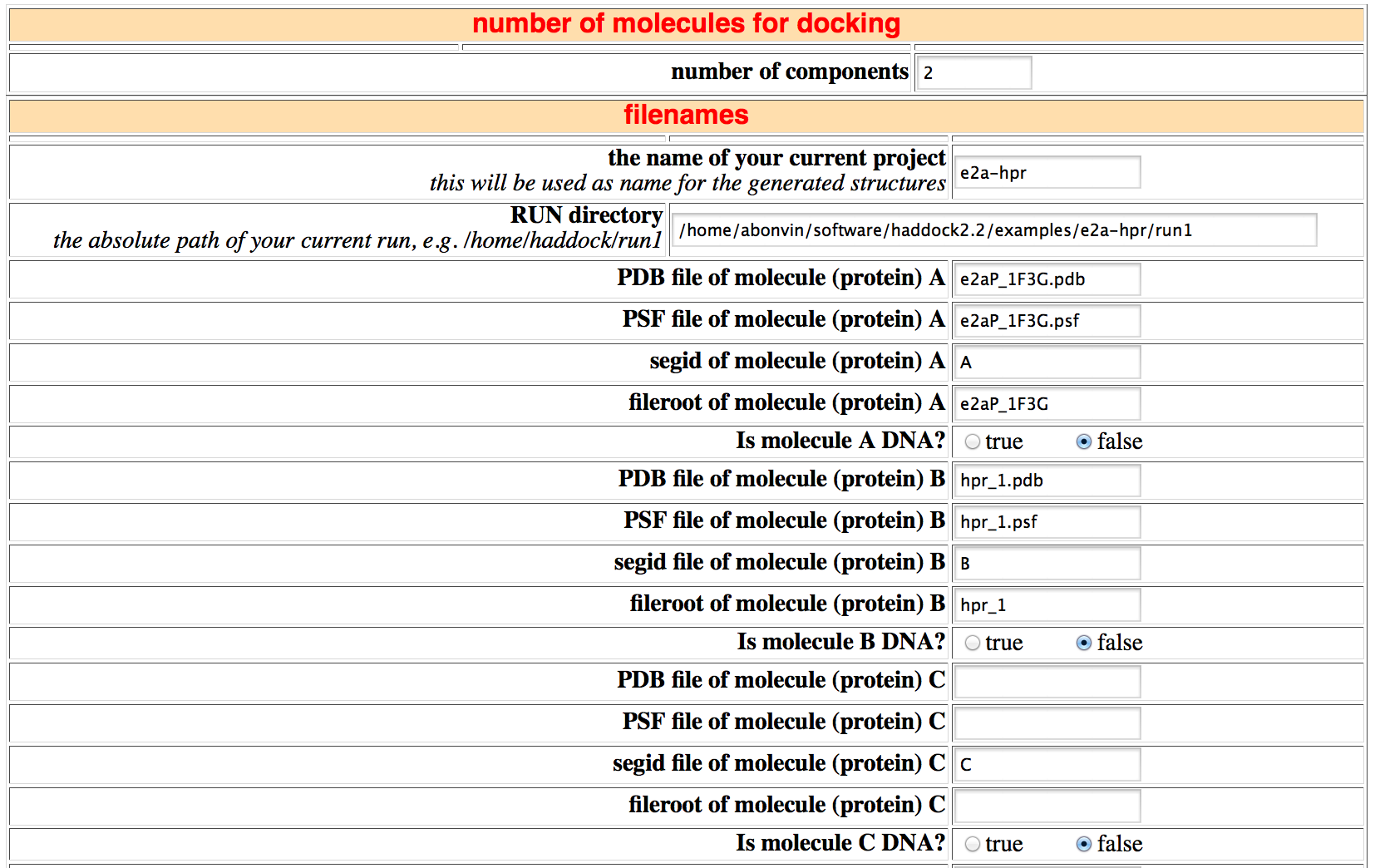
Task: Click the current project name field
Action: (x=1047, y=172)
